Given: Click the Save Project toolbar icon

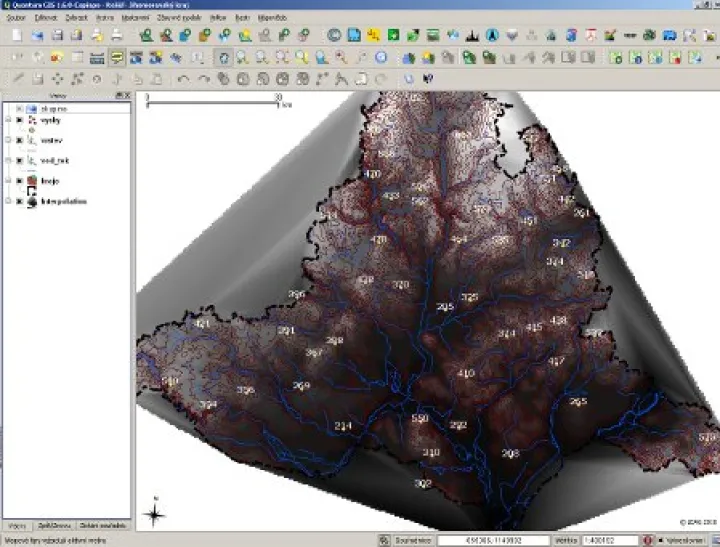Looking at the screenshot, I should point(56,36).
